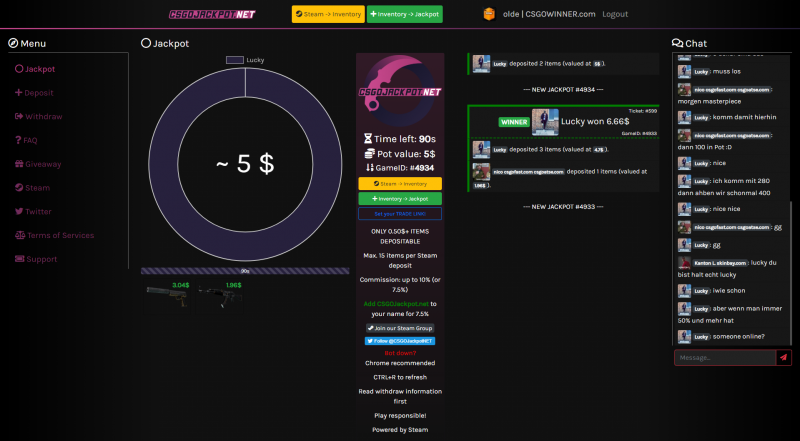Open Terms of Services
The height and width of the screenshot is (441, 800).
pos(55,235)
